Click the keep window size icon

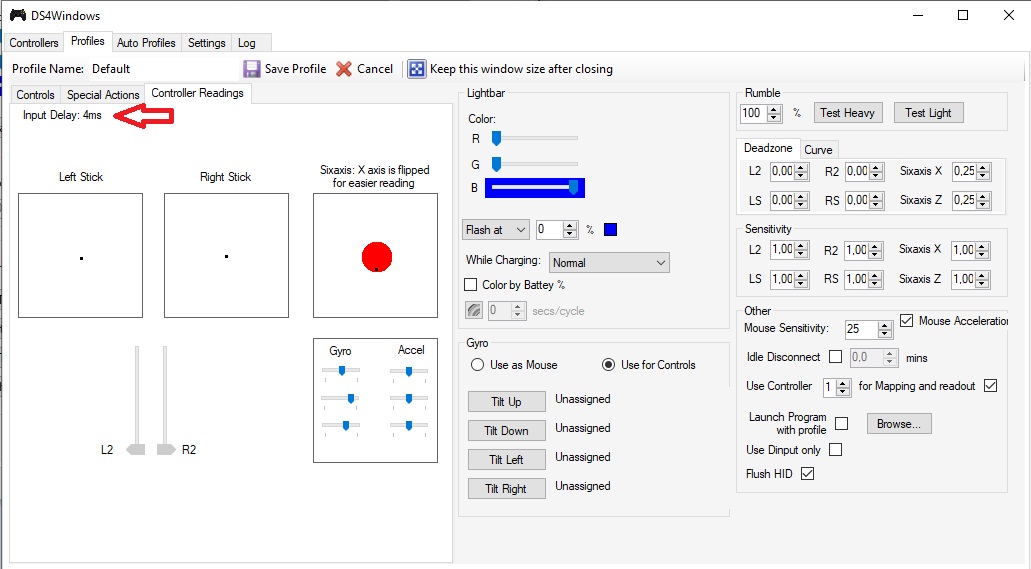pyautogui.click(x=416, y=69)
